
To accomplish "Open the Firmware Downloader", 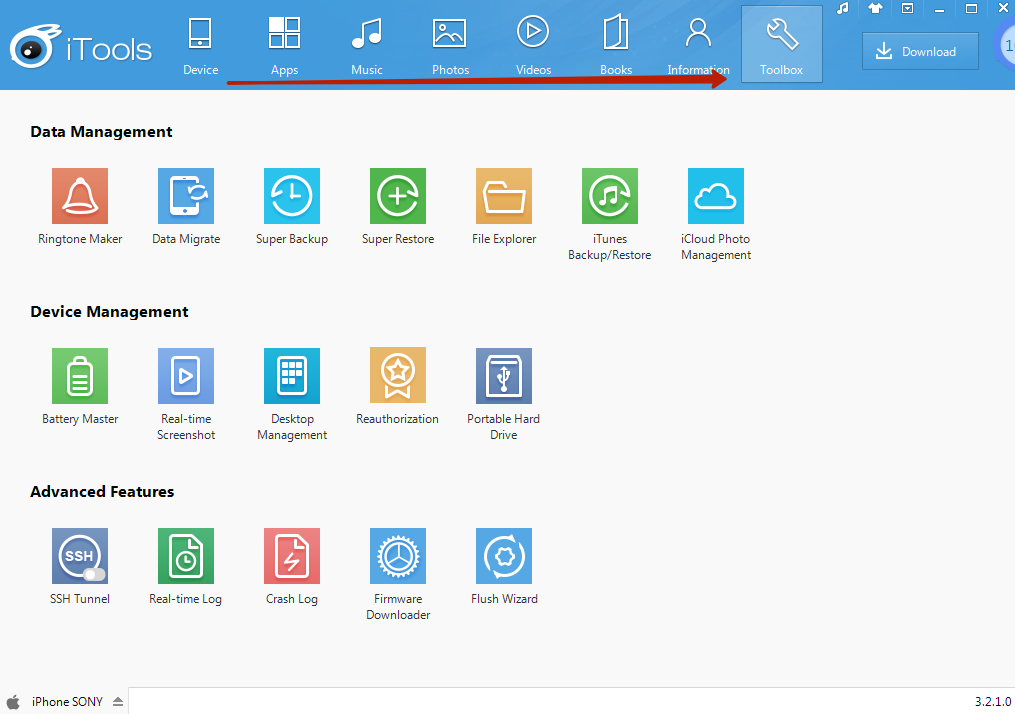I will (x=398, y=556).
